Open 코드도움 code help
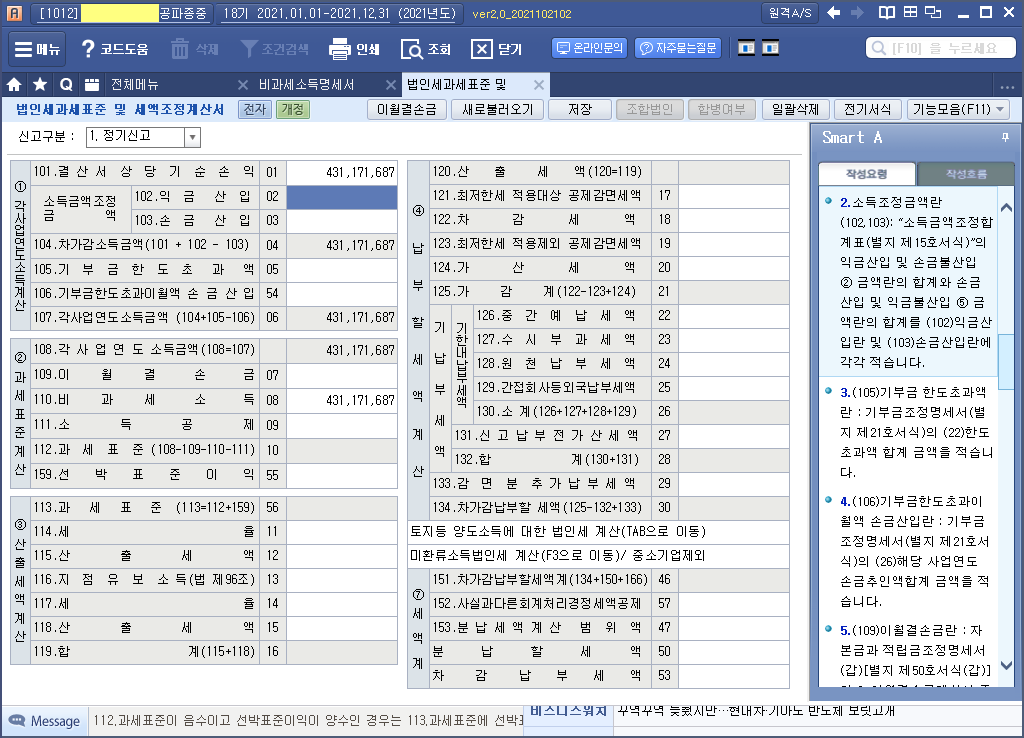1024x738 pixels. coord(114,49)
